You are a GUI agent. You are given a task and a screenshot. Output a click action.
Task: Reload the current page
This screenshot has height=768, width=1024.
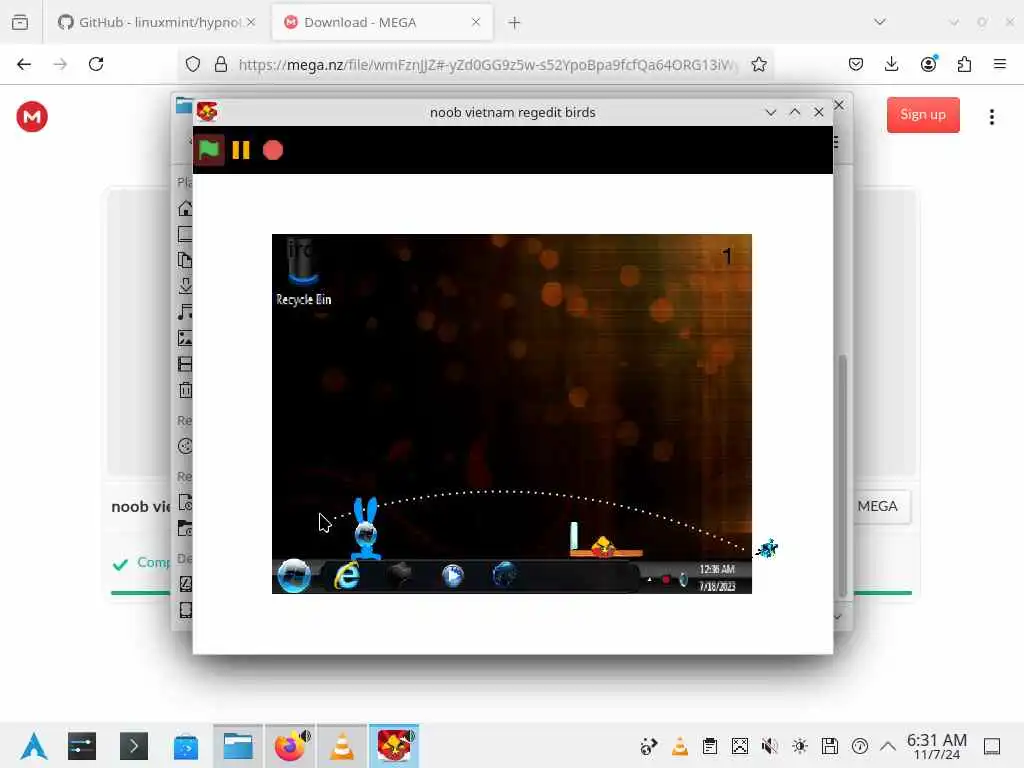pos(96,64)
